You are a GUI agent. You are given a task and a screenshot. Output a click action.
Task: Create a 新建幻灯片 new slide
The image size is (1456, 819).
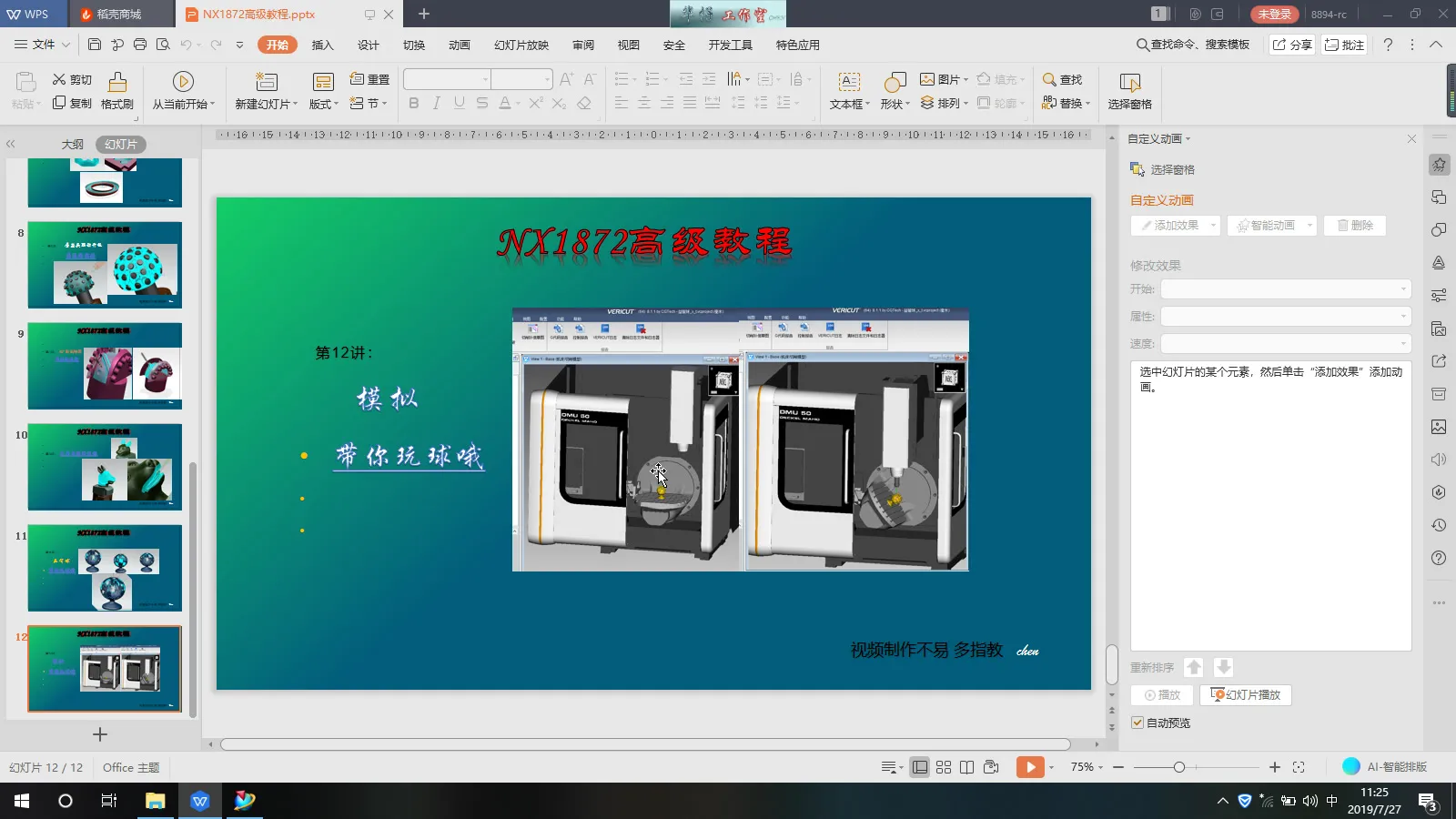pyautogui.click(x=263, y=88)
